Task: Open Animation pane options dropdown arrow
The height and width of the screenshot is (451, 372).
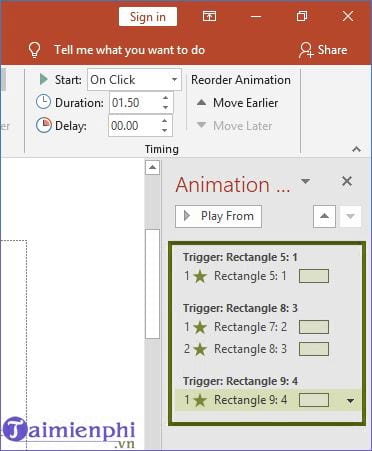Action: (x=305, y=181)
